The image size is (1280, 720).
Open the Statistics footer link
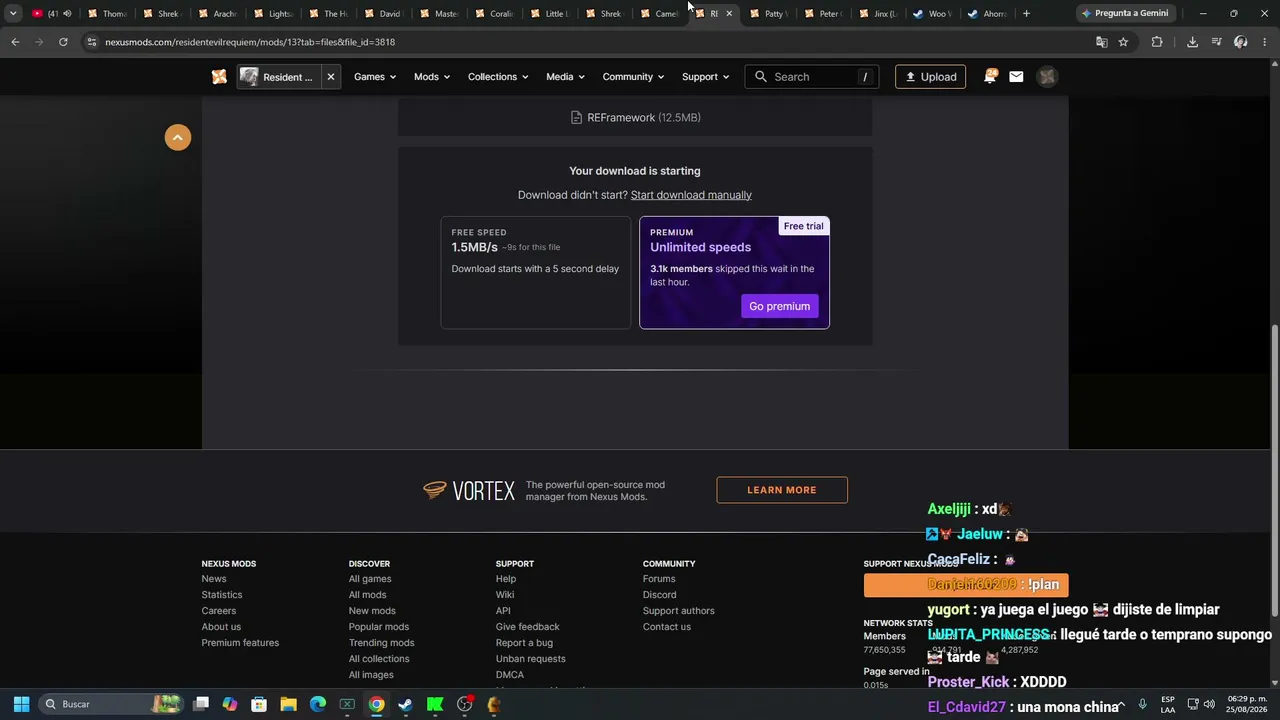222,595
